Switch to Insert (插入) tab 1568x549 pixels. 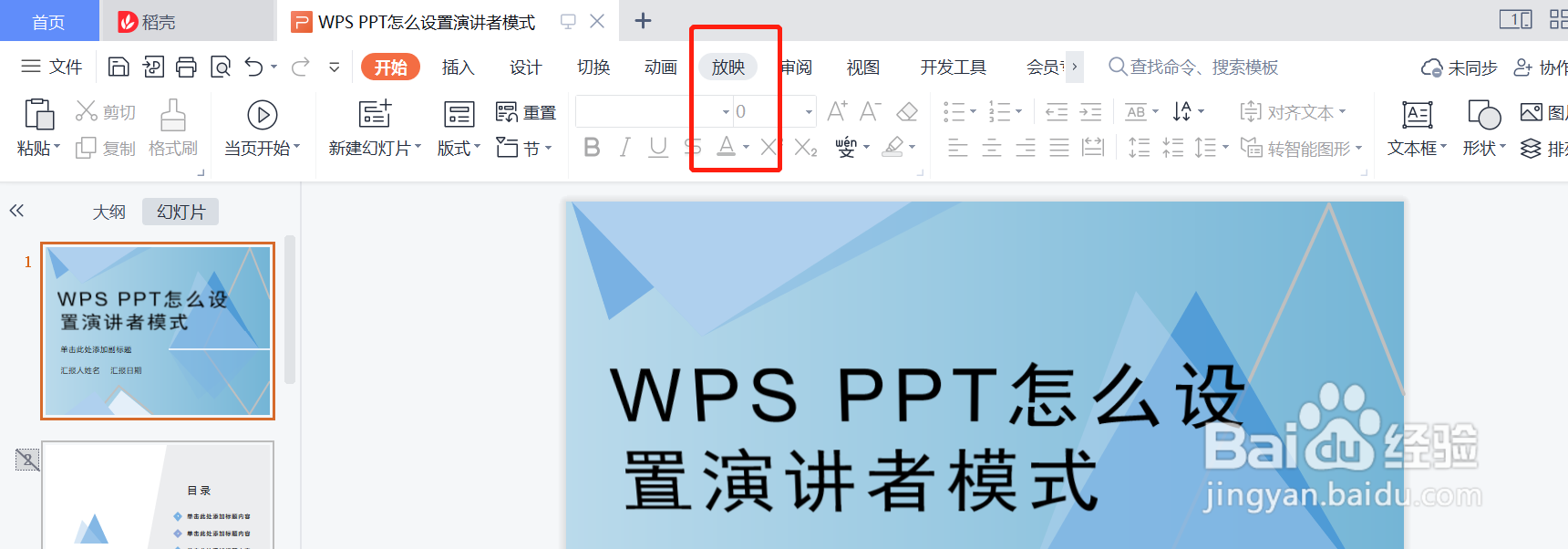tap(458, 67)
